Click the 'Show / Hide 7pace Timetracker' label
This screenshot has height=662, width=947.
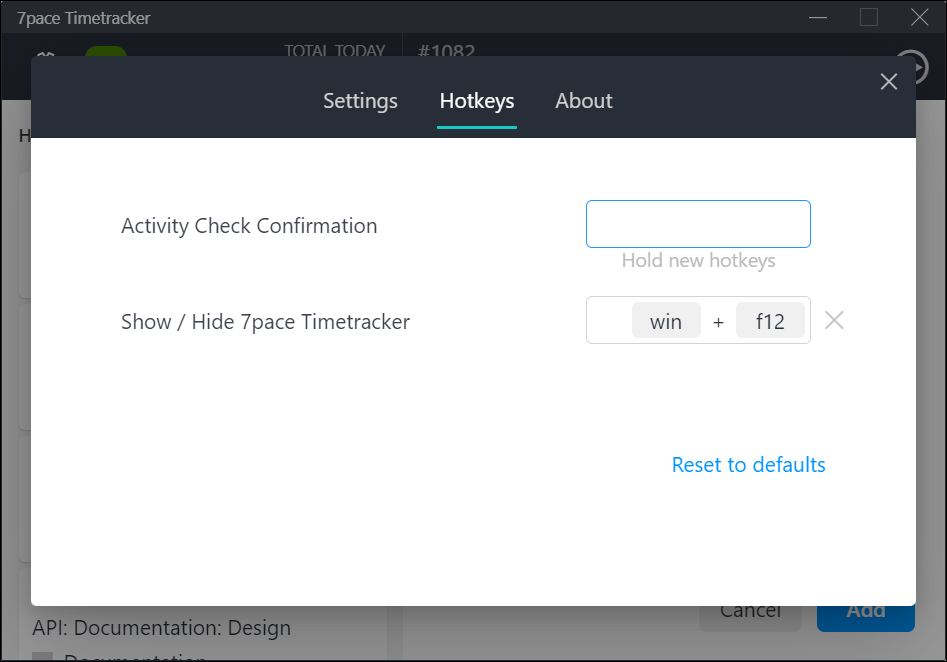click(265, 321)
